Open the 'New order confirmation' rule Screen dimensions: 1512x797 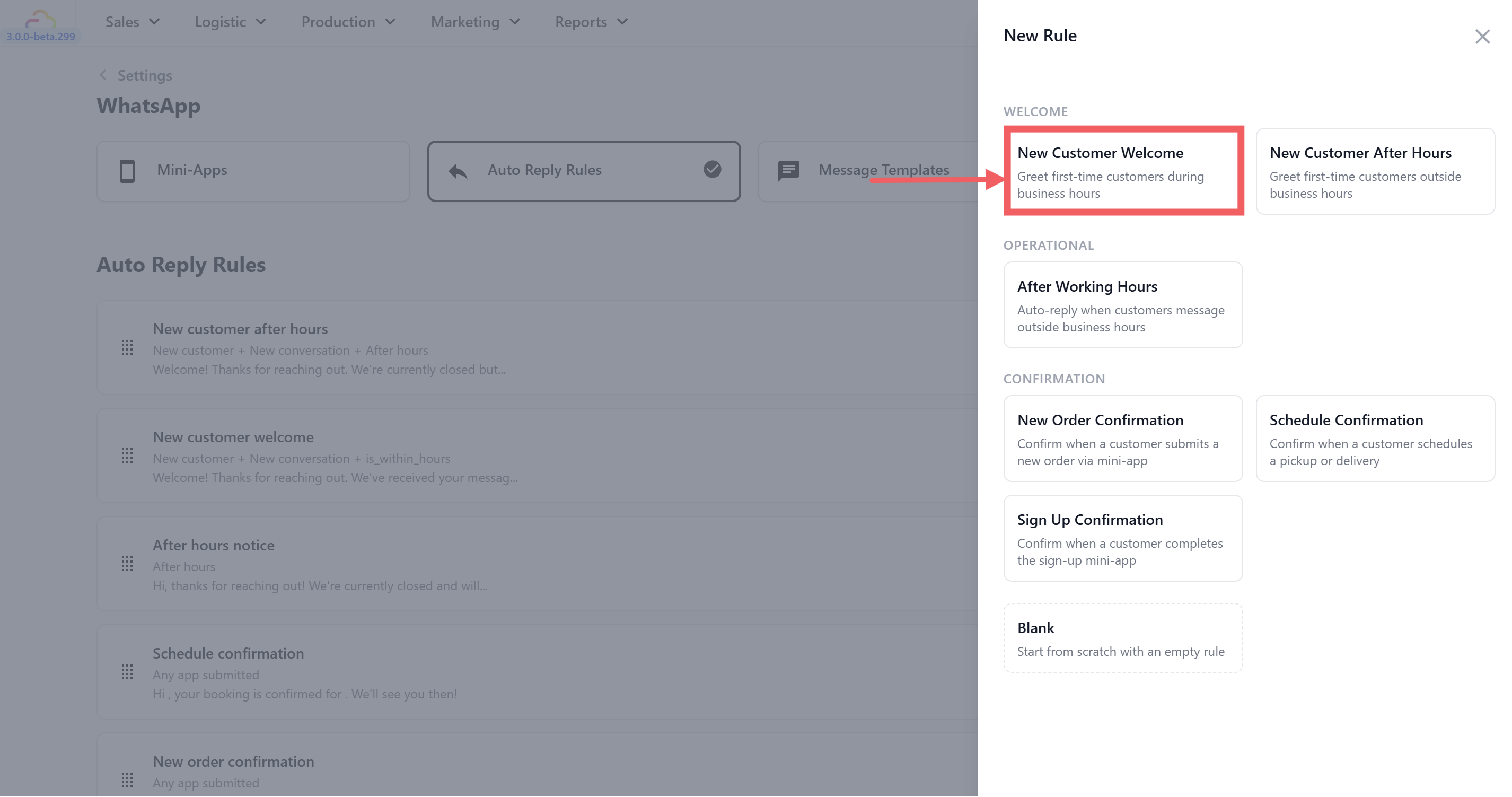(x=537, y=765)
